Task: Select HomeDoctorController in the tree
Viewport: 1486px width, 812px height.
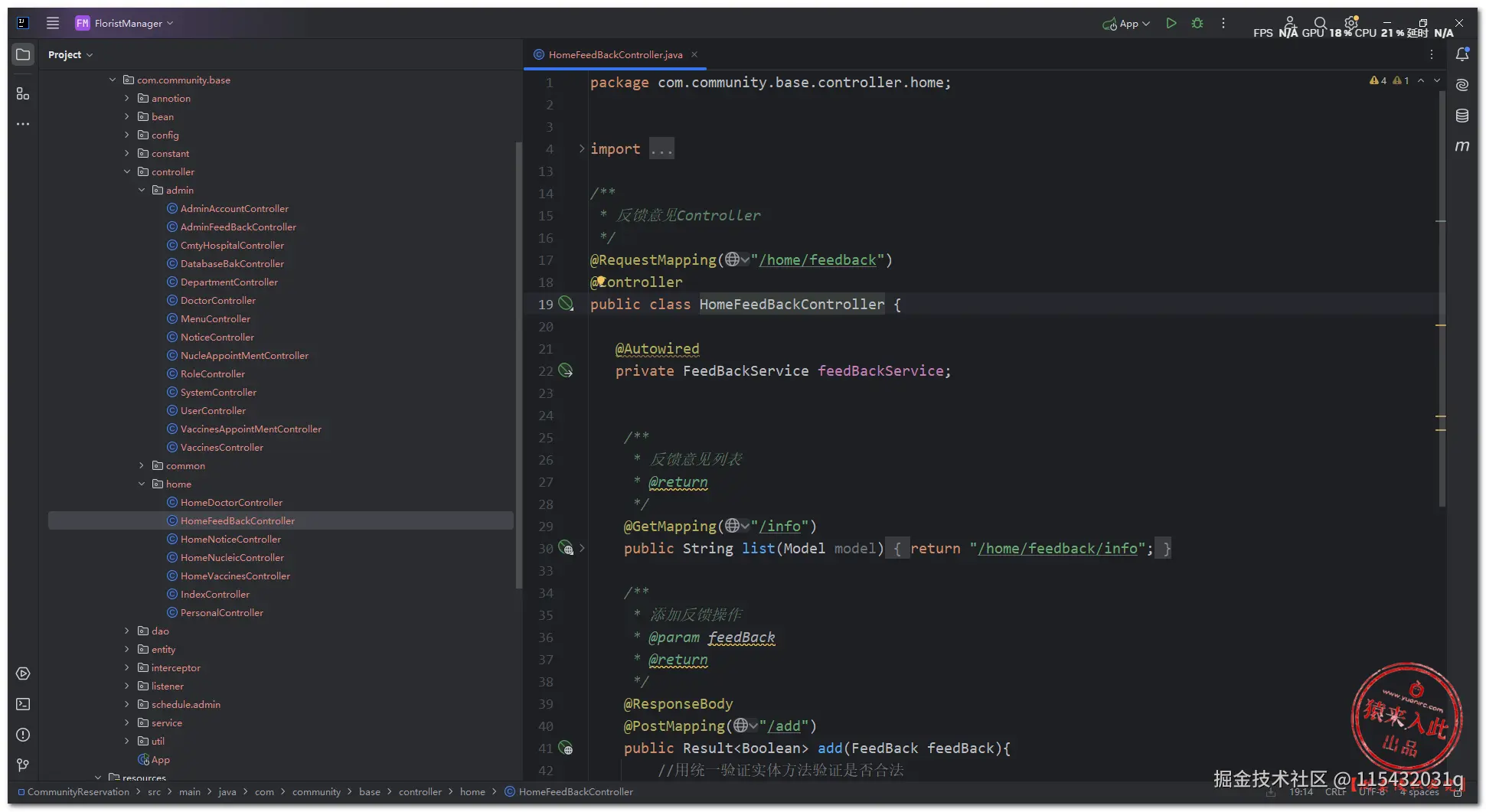Action: pyautogui.click(x=231, y=502)
